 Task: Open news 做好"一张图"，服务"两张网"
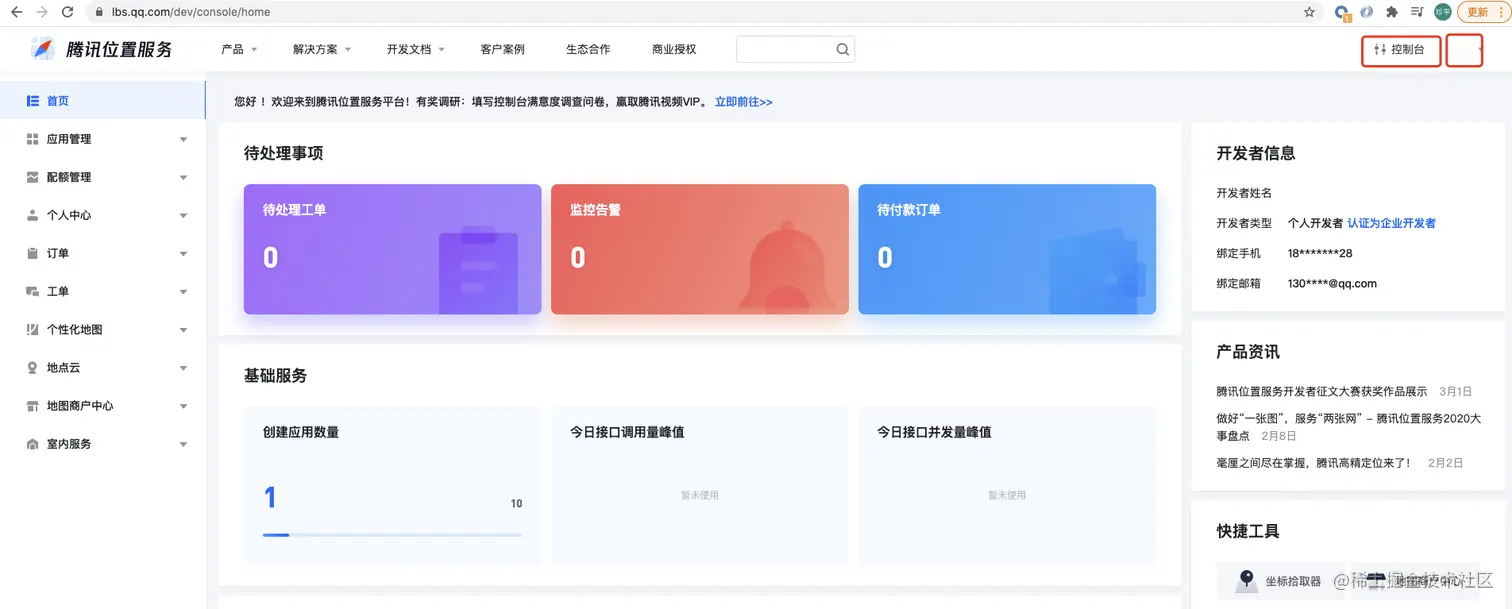1348,427
